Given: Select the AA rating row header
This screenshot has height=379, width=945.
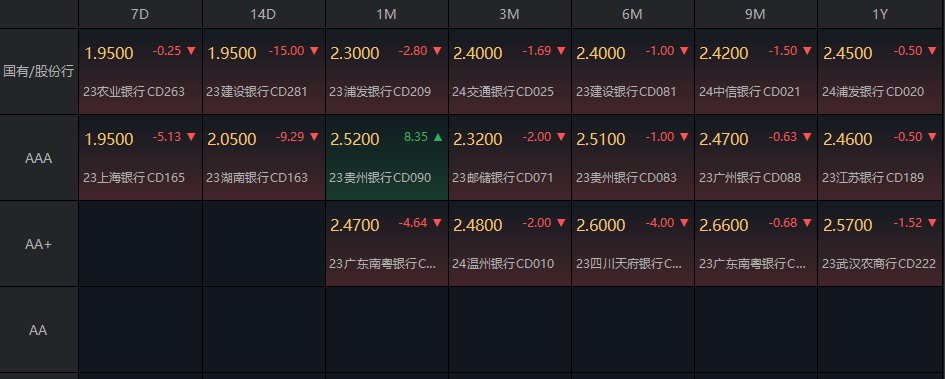Looking at the screenshot, I should (39, 330).
